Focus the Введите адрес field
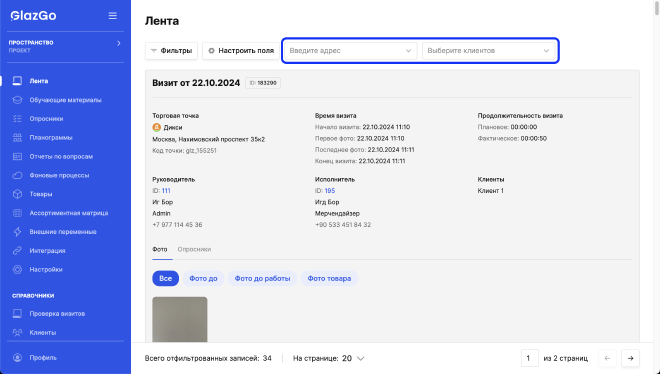The height and width of the screenshot is (374, 660). click(351, 51)
